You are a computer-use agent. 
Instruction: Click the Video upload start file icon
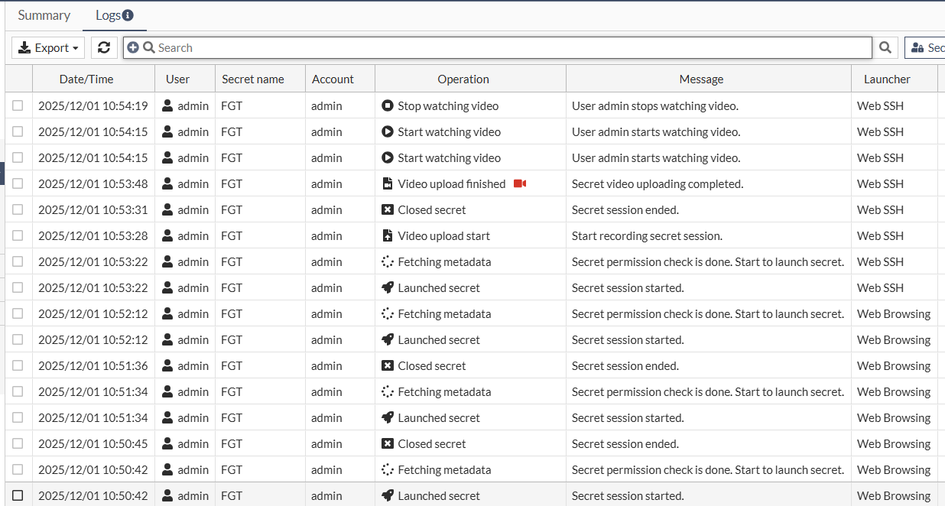click(388, 236)
